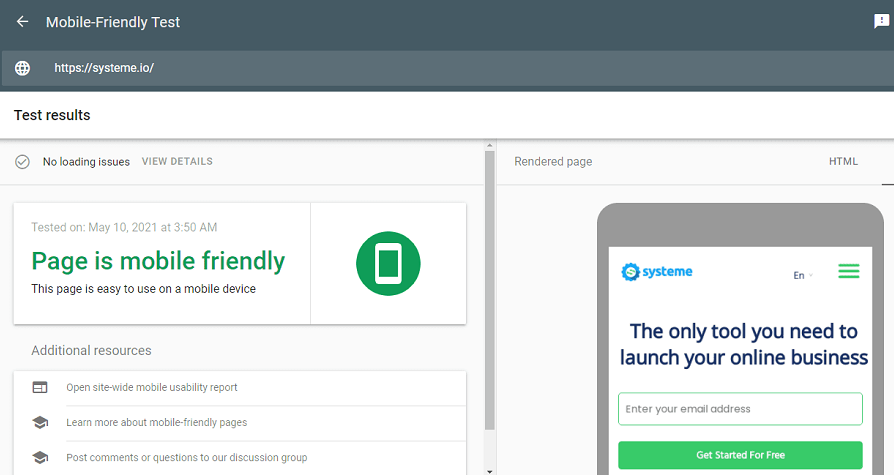Click the discussion group graduation cap icon
894x475 pixels.
pos(40,457)
